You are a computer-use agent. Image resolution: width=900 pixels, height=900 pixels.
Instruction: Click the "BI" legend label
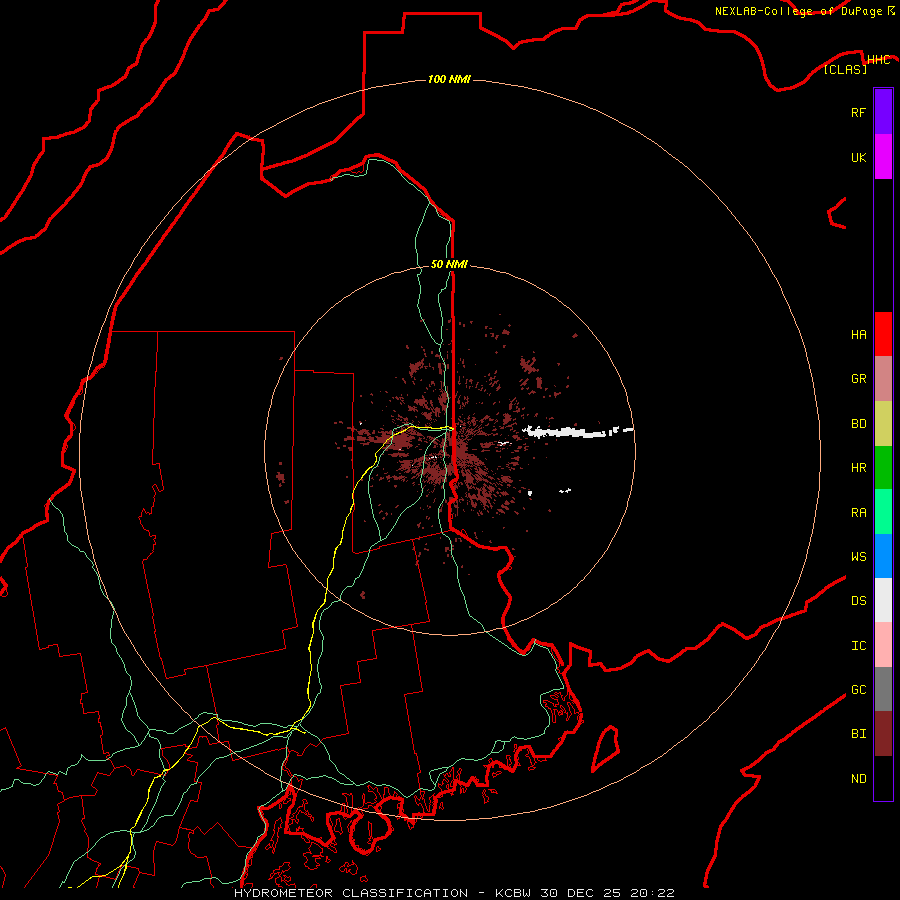click(858, 734)
